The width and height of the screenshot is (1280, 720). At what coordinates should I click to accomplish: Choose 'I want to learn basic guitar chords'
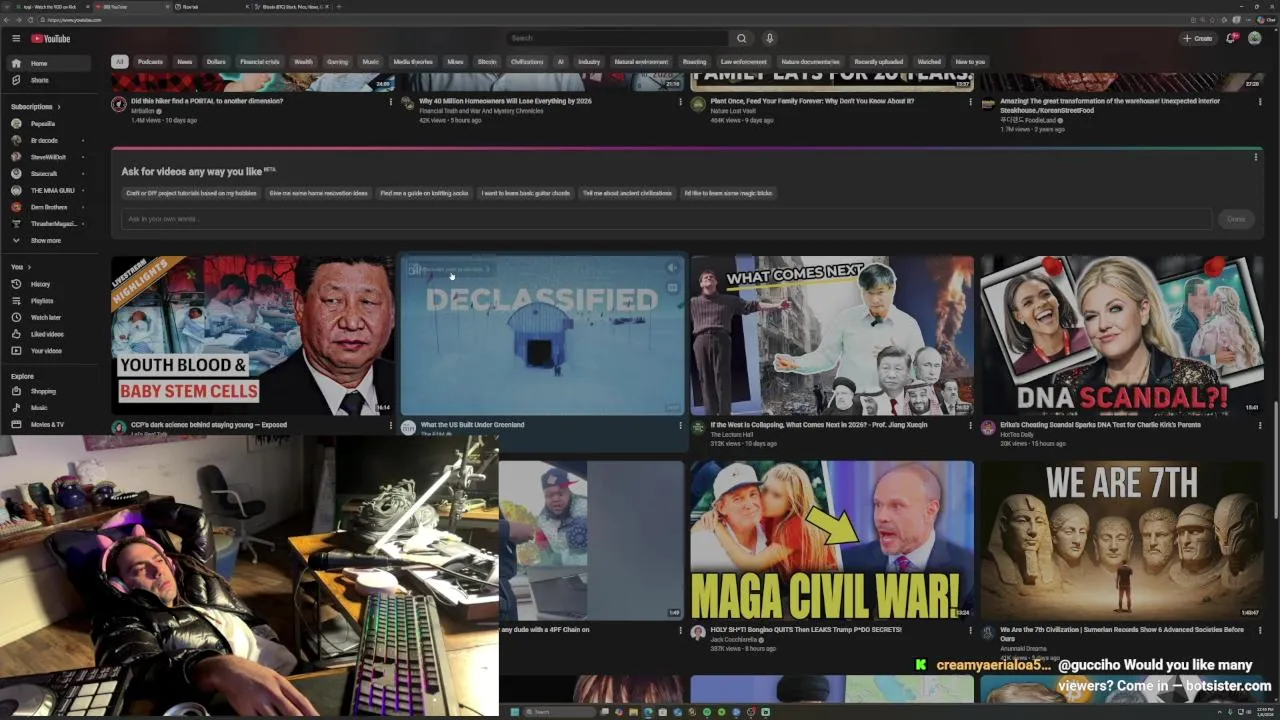tap(526, 193)
